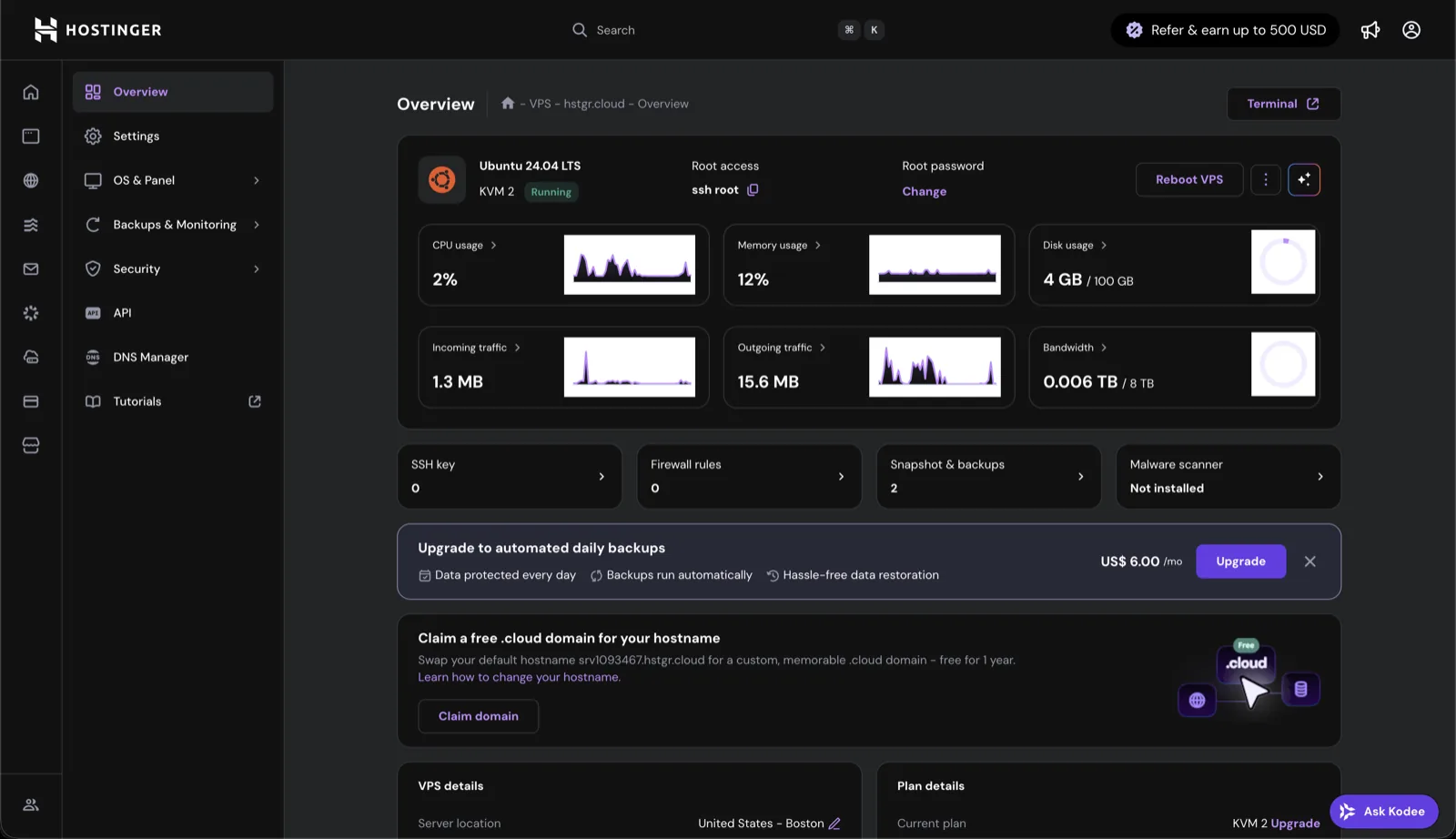
Task: Open the globe domains icon in left rail
Action: (31, 180)
